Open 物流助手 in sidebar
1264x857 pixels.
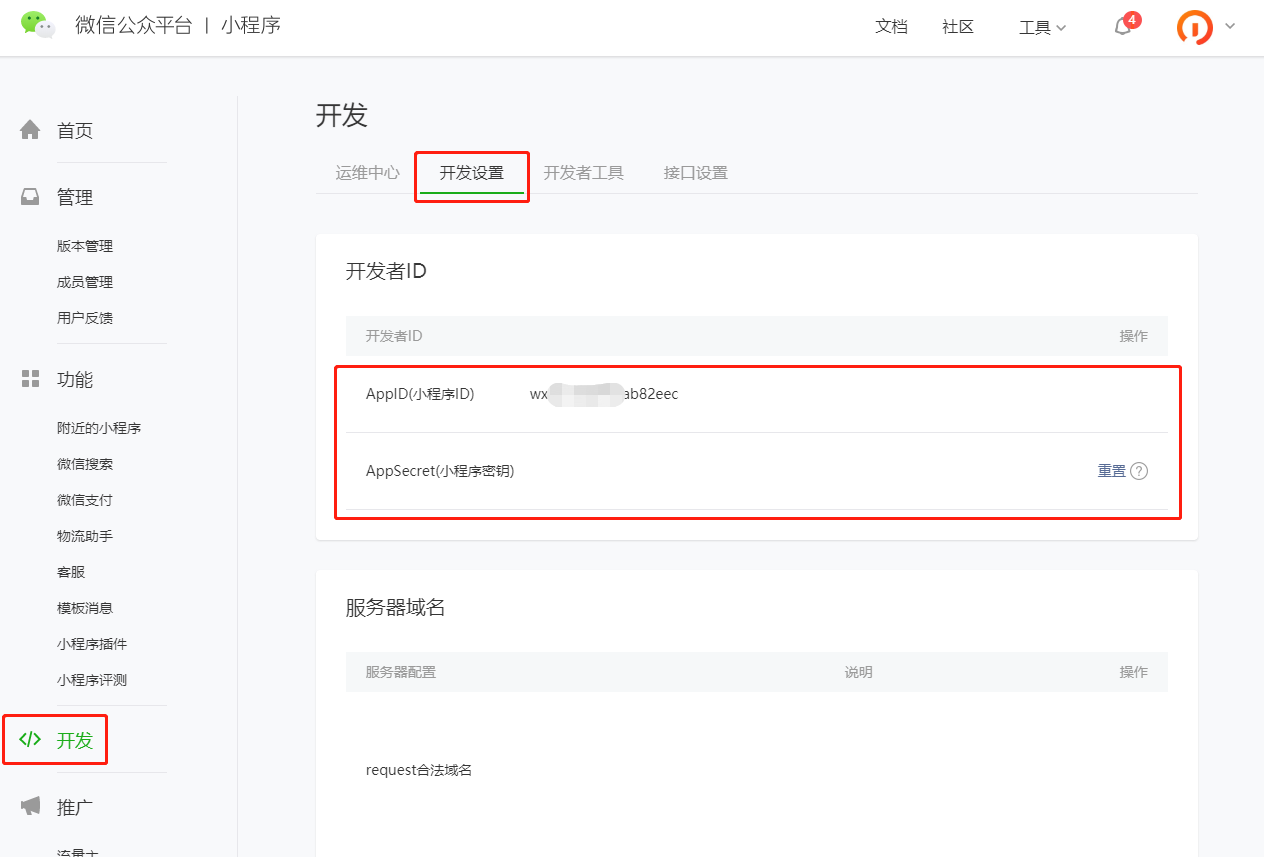tap(85, 536)
